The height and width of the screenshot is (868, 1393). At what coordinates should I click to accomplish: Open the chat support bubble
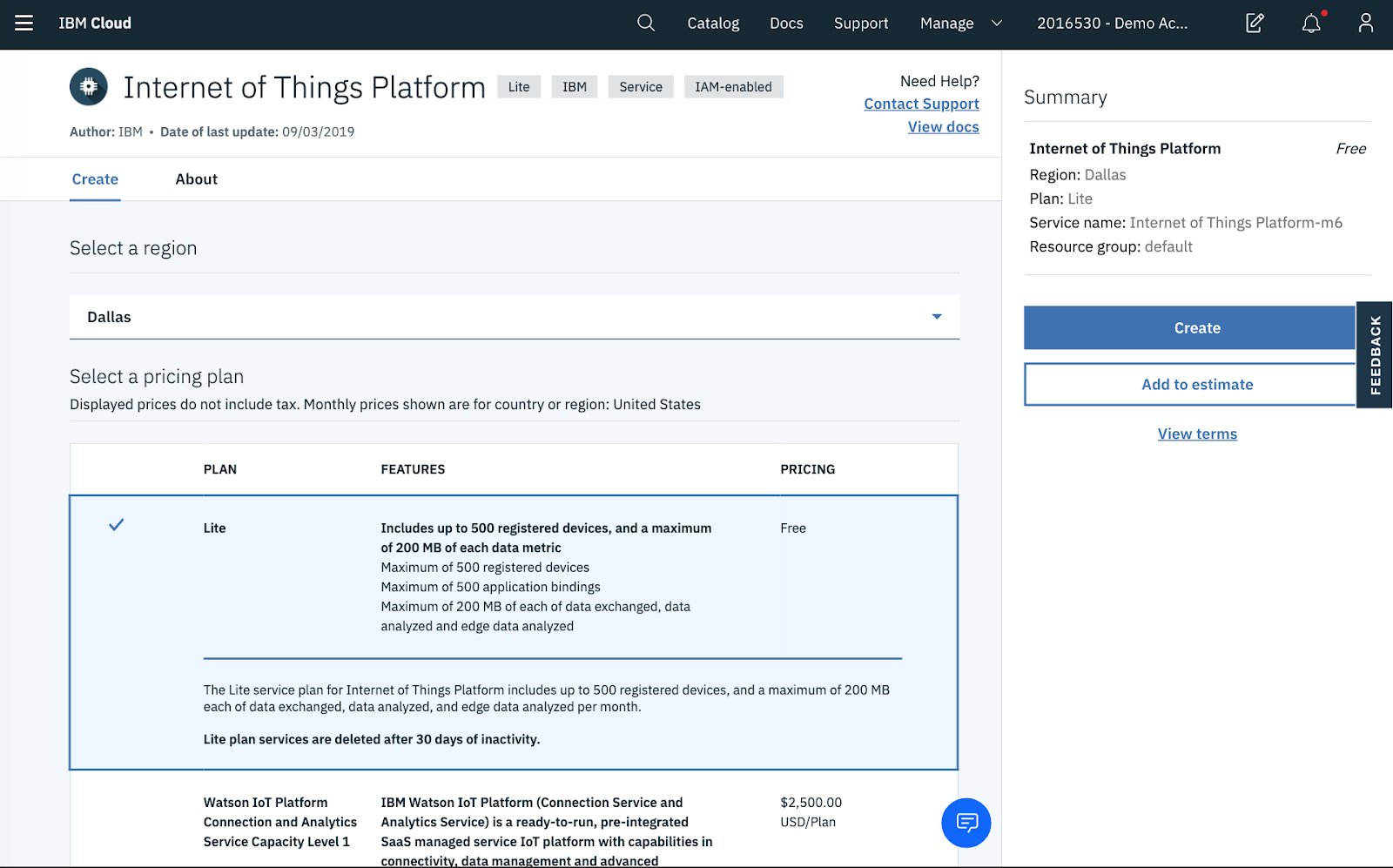(966, 823)
